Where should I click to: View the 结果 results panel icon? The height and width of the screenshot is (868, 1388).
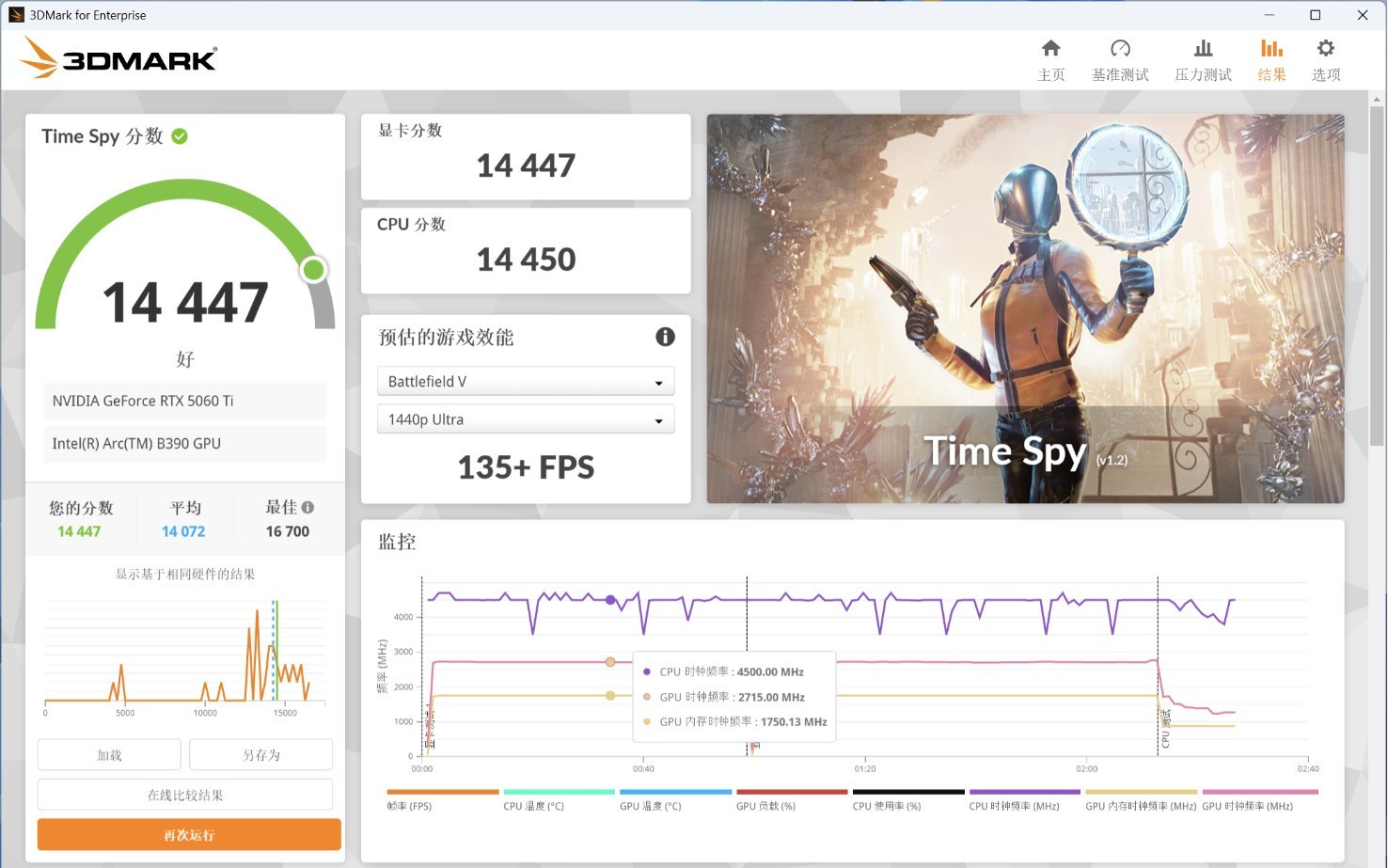[x=1271, y=58]
